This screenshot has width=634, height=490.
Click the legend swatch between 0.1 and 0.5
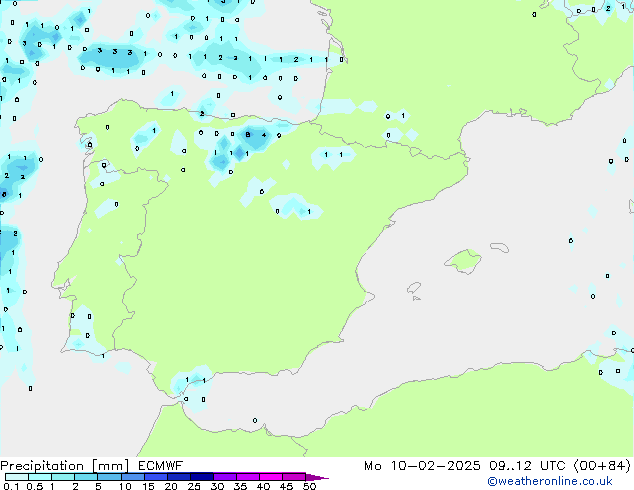coord(17,477)
